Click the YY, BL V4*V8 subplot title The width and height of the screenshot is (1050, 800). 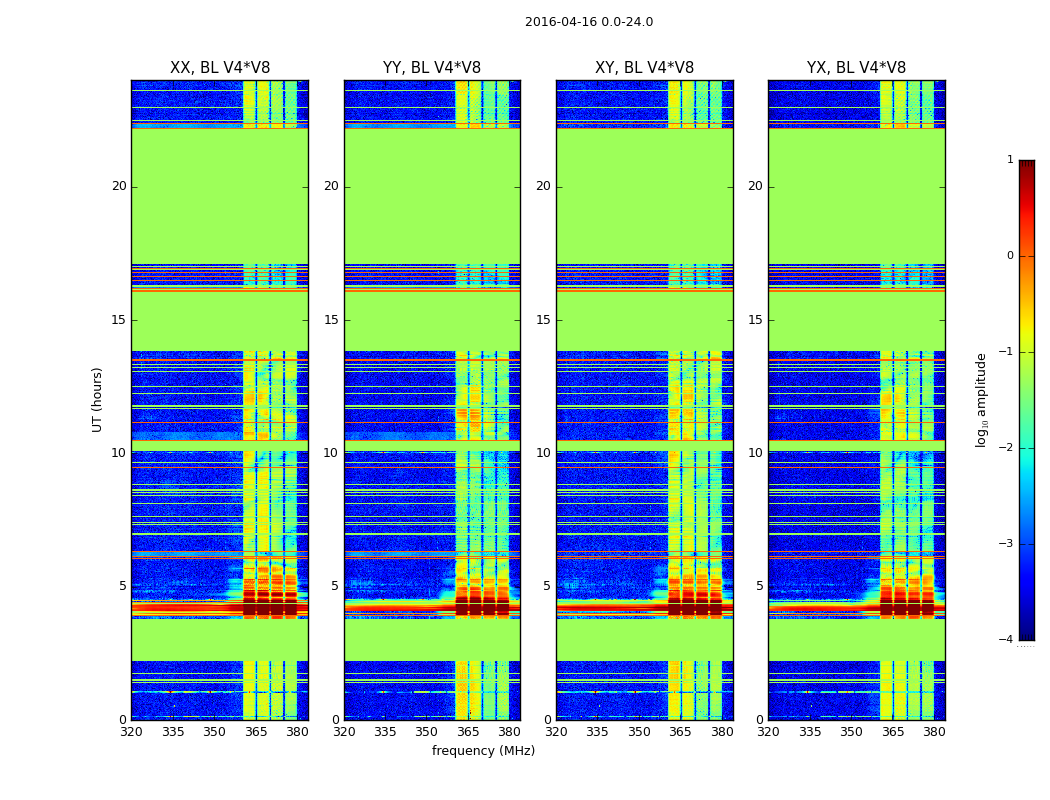432,68
